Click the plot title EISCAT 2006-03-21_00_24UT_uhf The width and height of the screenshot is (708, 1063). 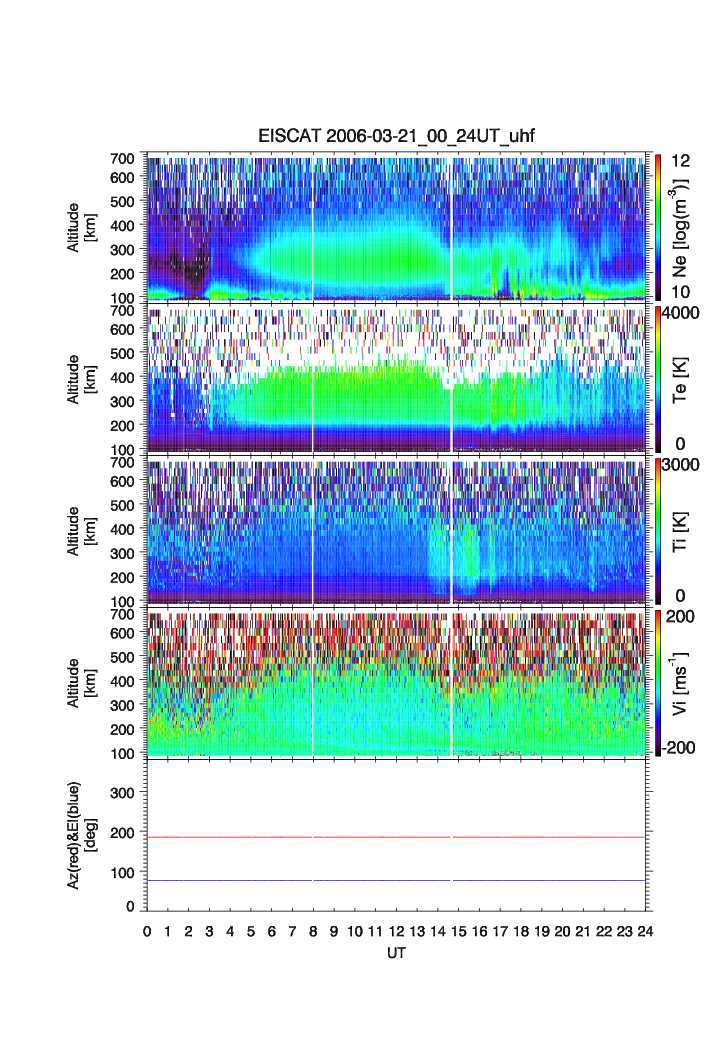coord(397,138)
